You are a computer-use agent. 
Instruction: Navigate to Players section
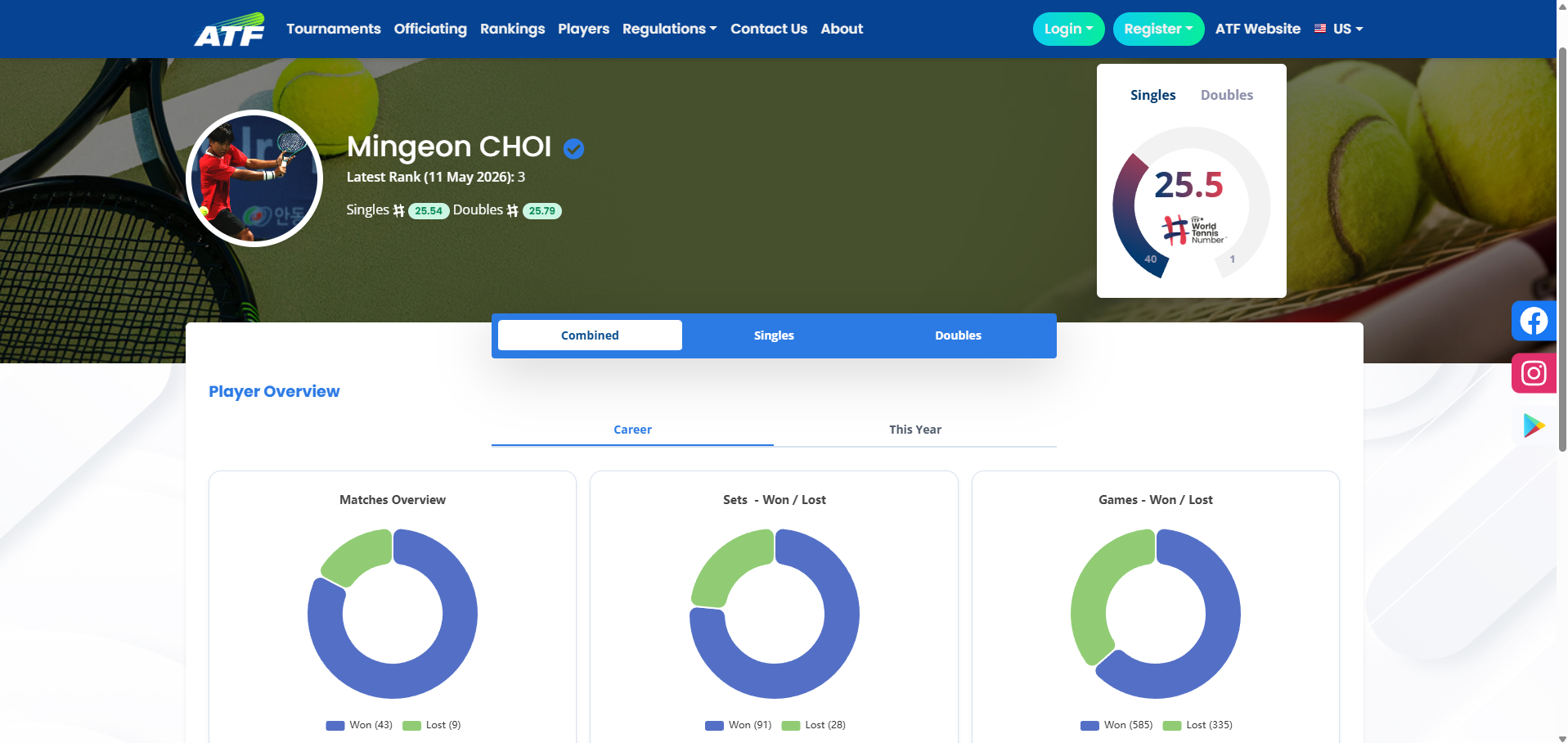click(x=583, y=29)
